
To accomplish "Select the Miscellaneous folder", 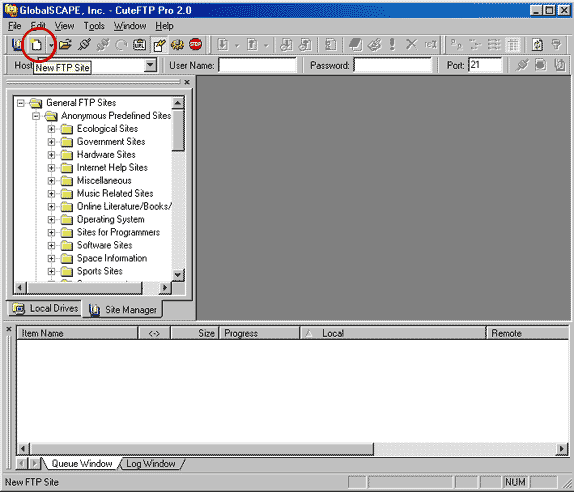I will coord(104,181).
